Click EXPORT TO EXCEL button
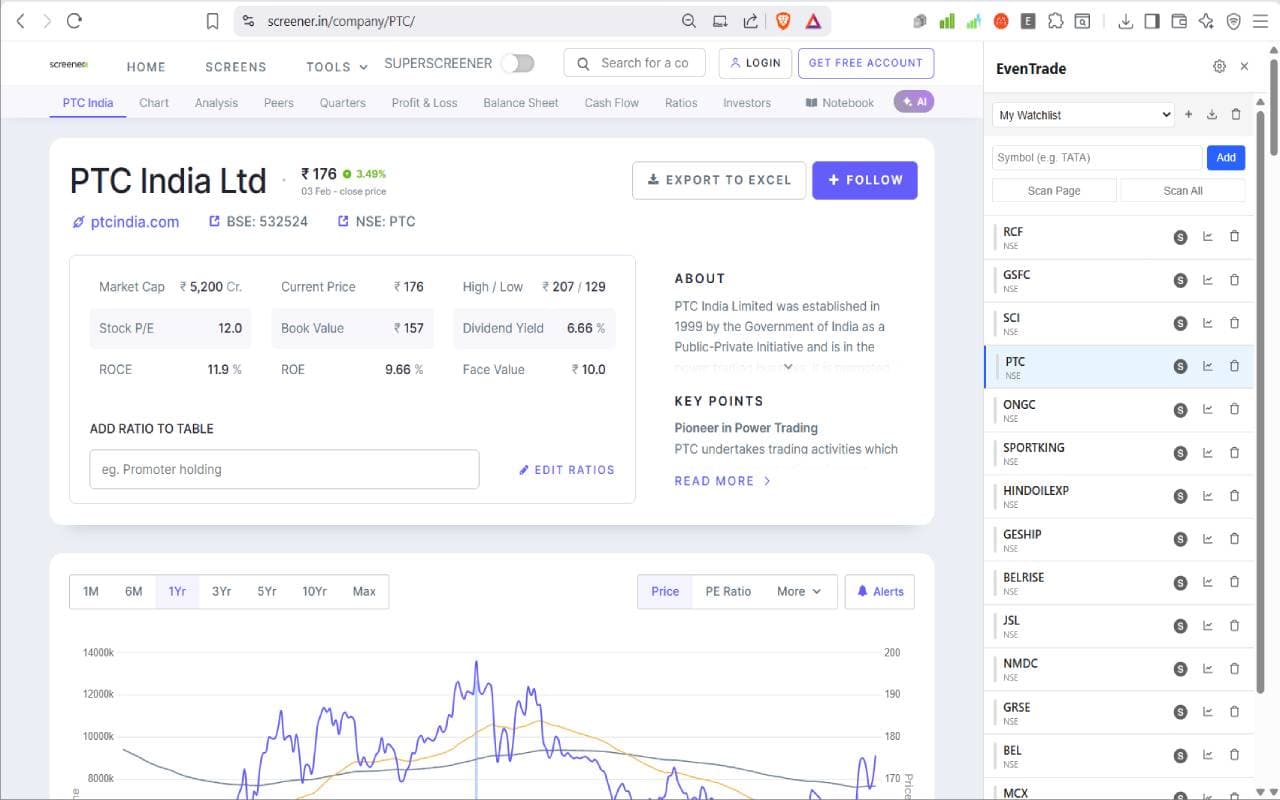This screenshot has height=800, width=1280. pyautogui.click(x=719, y=180)
